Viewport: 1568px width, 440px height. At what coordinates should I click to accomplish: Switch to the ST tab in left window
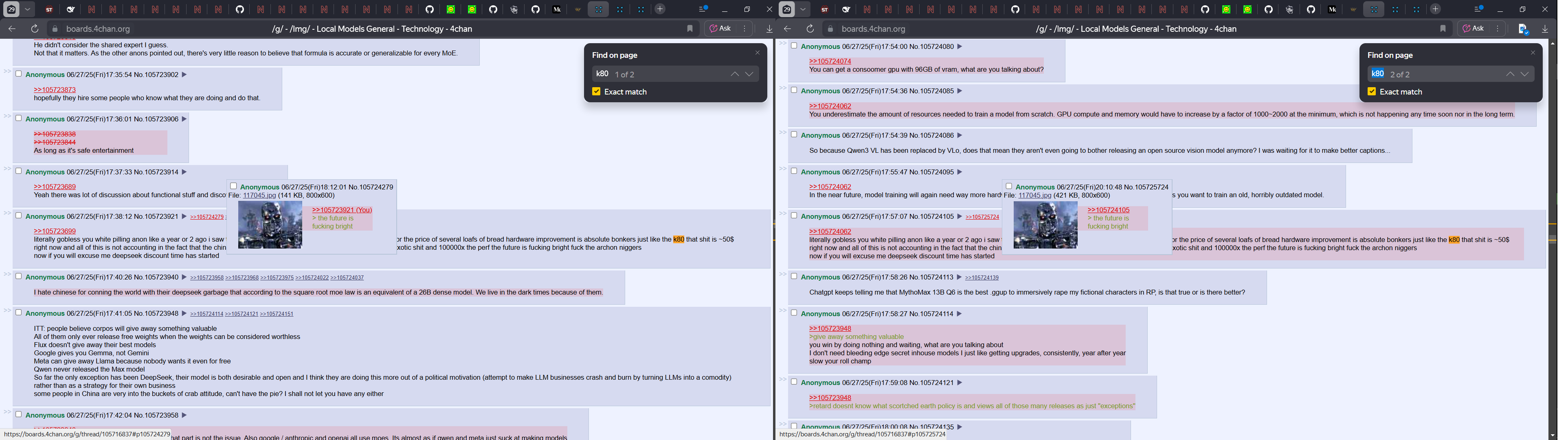49,9
